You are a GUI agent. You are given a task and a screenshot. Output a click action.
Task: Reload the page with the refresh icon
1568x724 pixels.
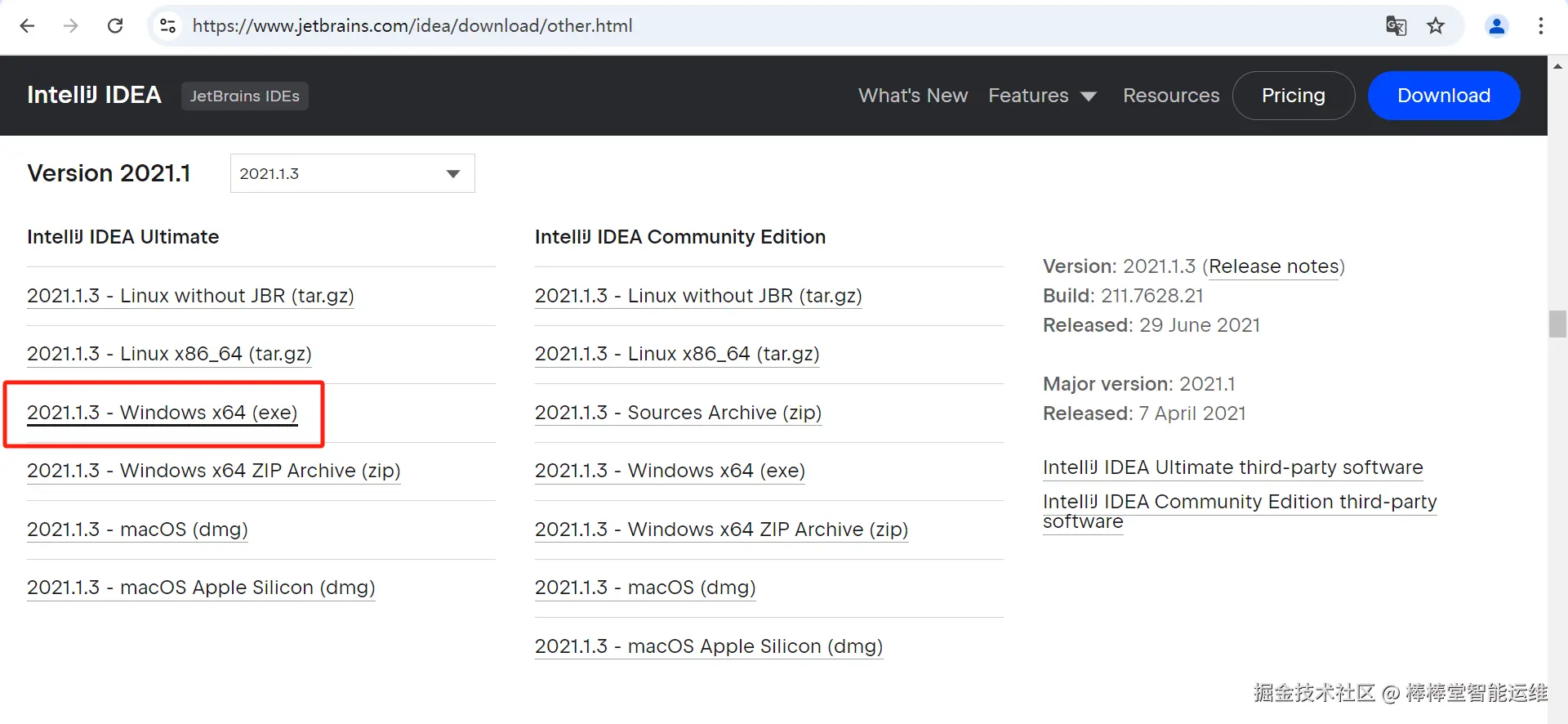[115, 26]
